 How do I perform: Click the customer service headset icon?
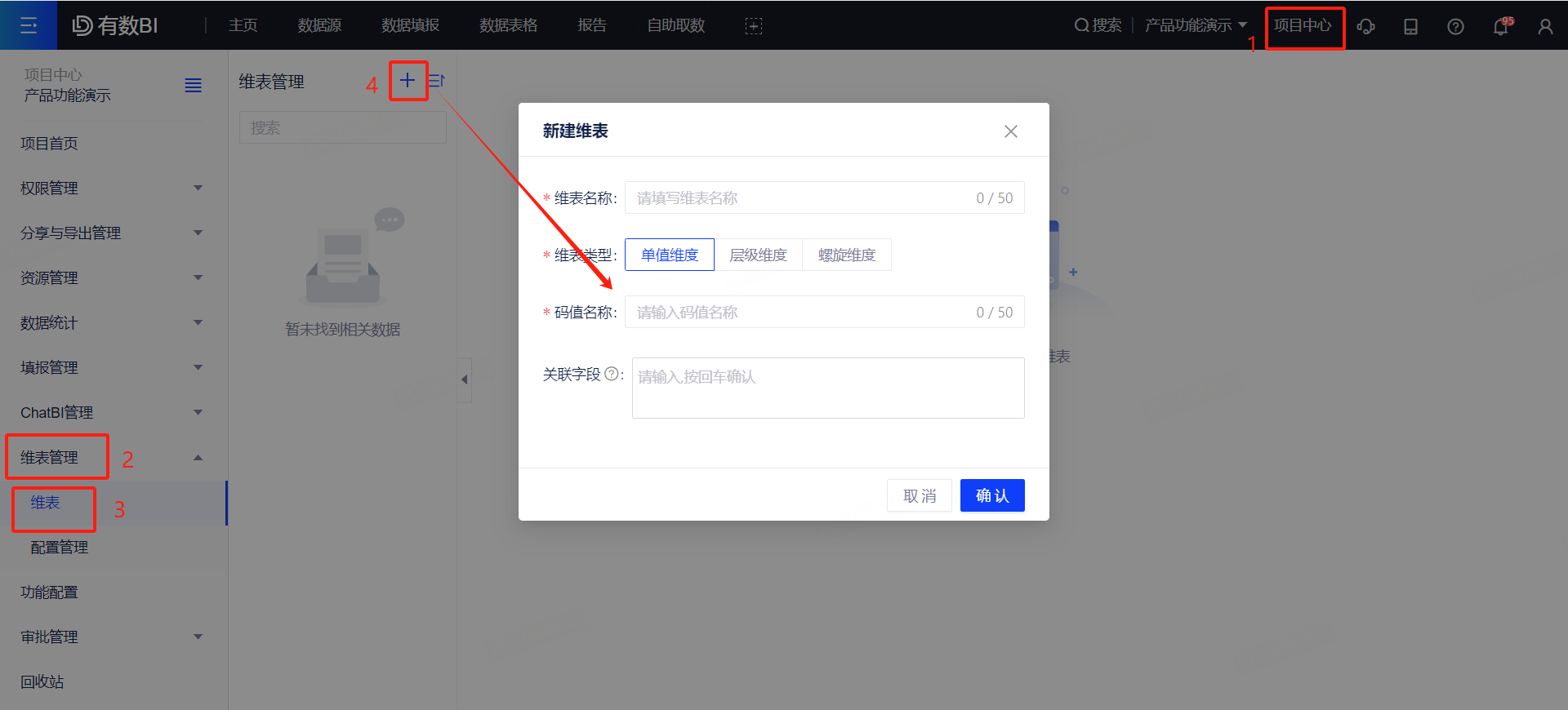click(x=1365, y=26)
